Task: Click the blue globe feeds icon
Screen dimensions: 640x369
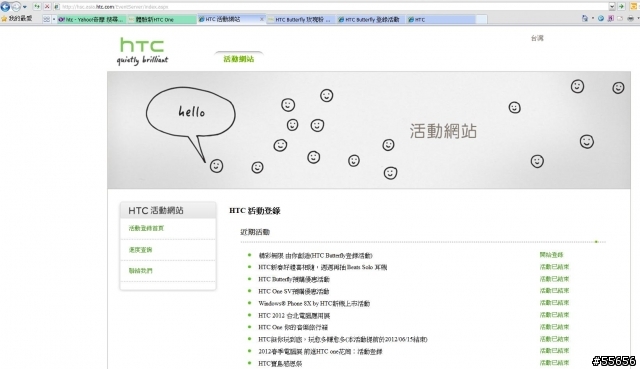Action: tap(601, 18)
